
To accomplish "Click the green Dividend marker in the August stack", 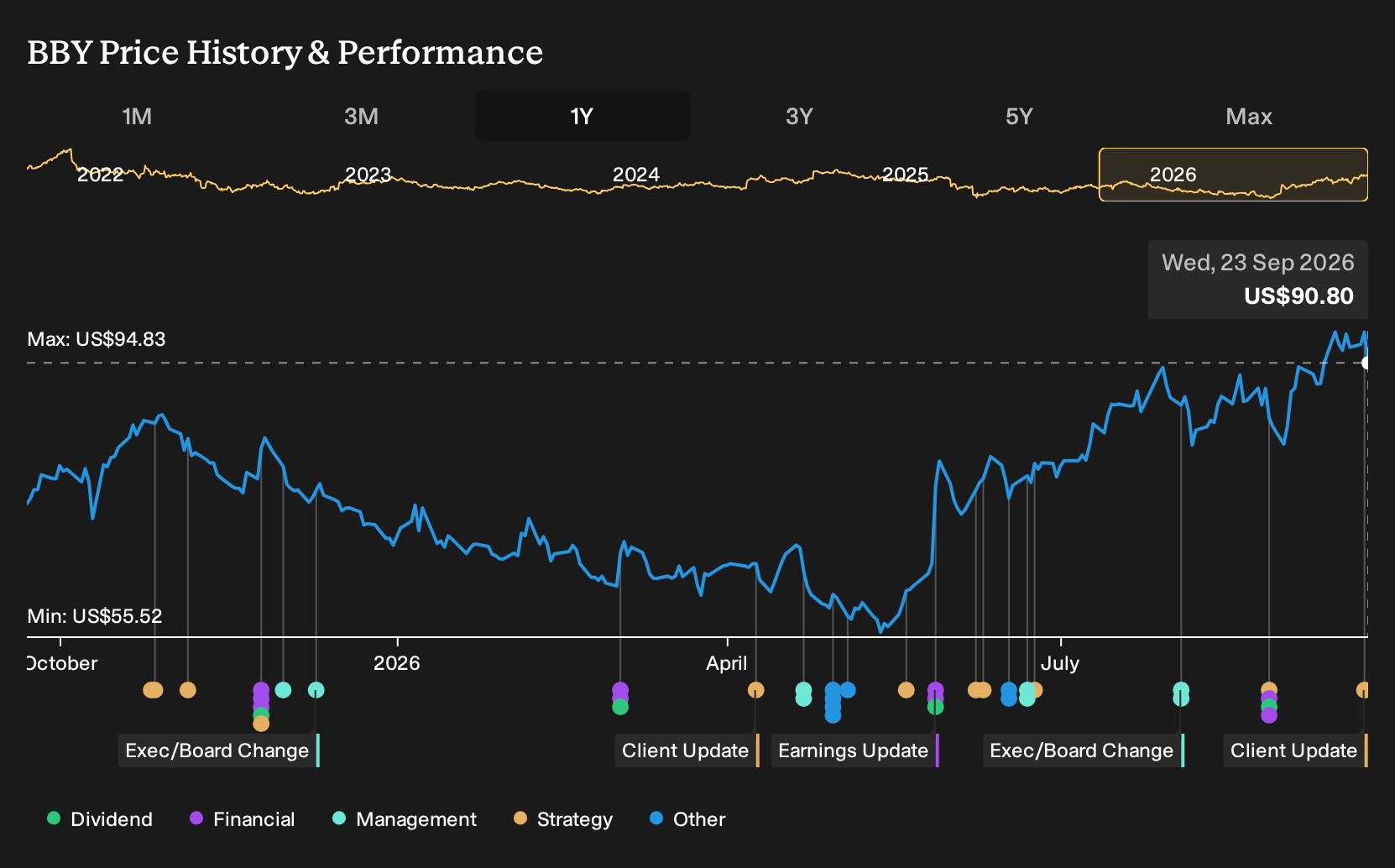I will coord(1269,706).
